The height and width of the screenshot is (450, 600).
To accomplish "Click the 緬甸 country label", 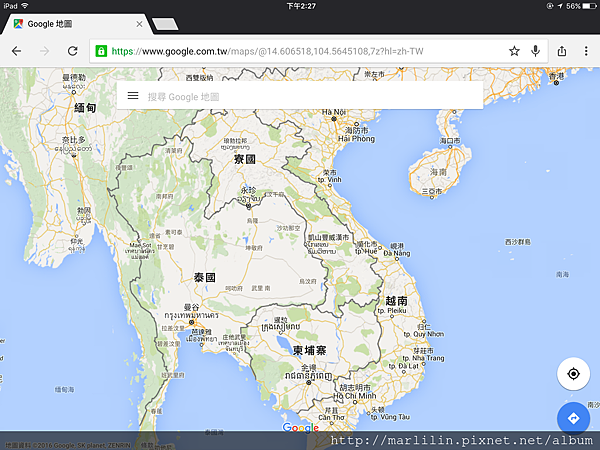I will point(85,108).
